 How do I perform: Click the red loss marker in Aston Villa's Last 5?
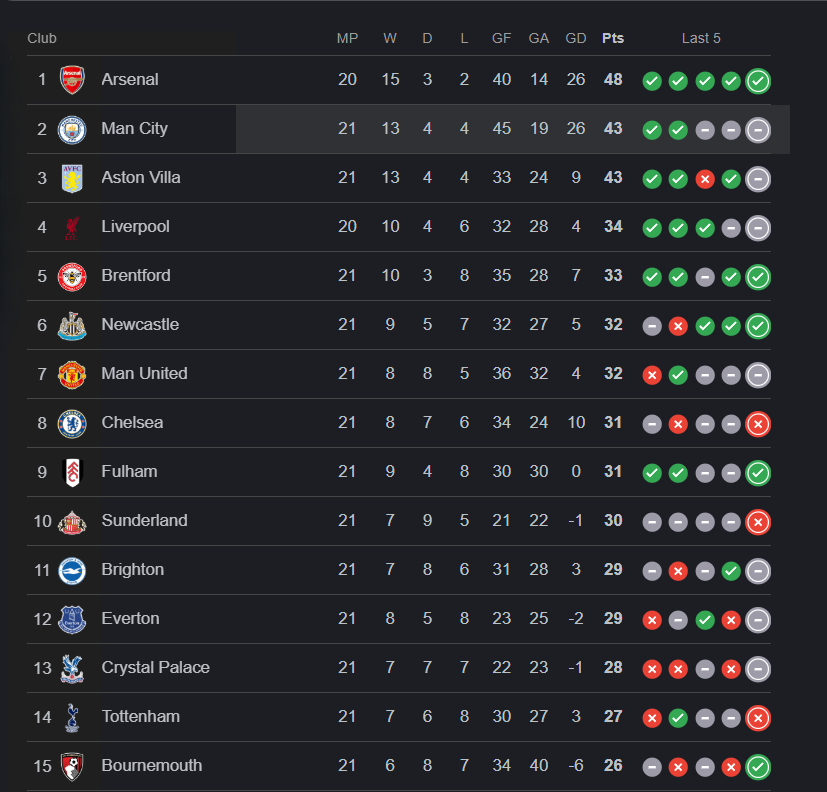(705, 179)
